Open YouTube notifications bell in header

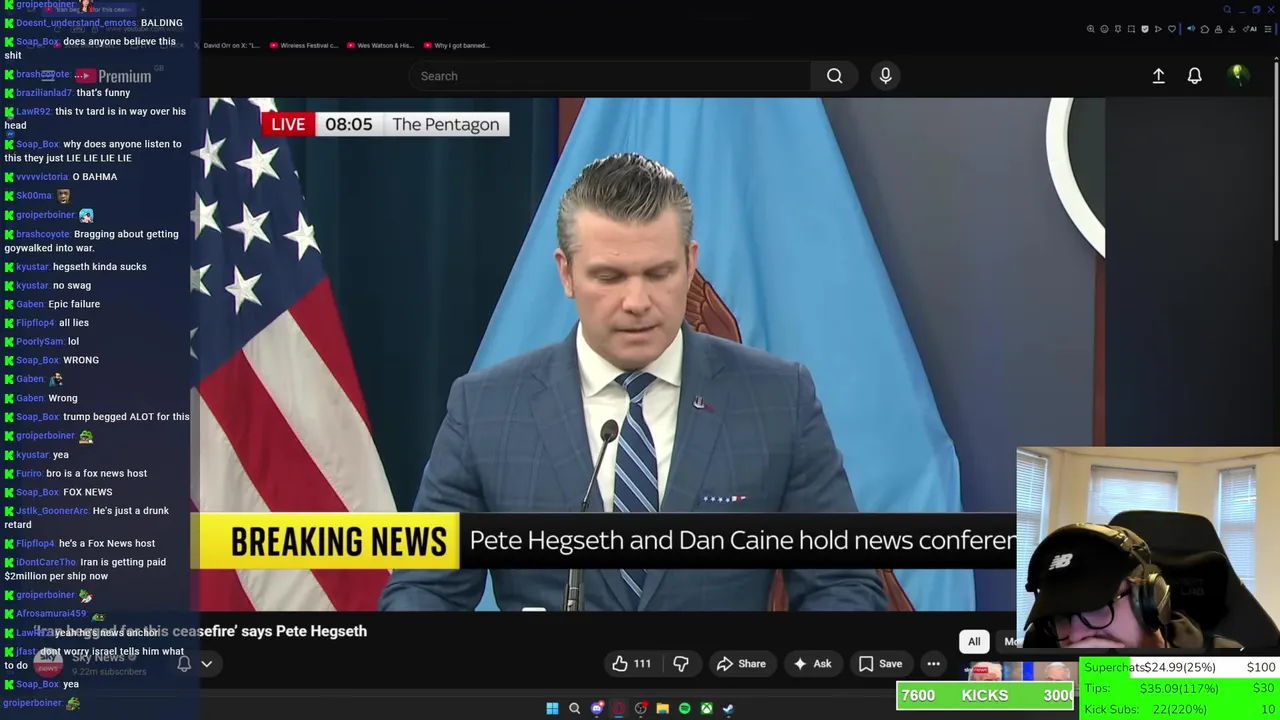1194,76
